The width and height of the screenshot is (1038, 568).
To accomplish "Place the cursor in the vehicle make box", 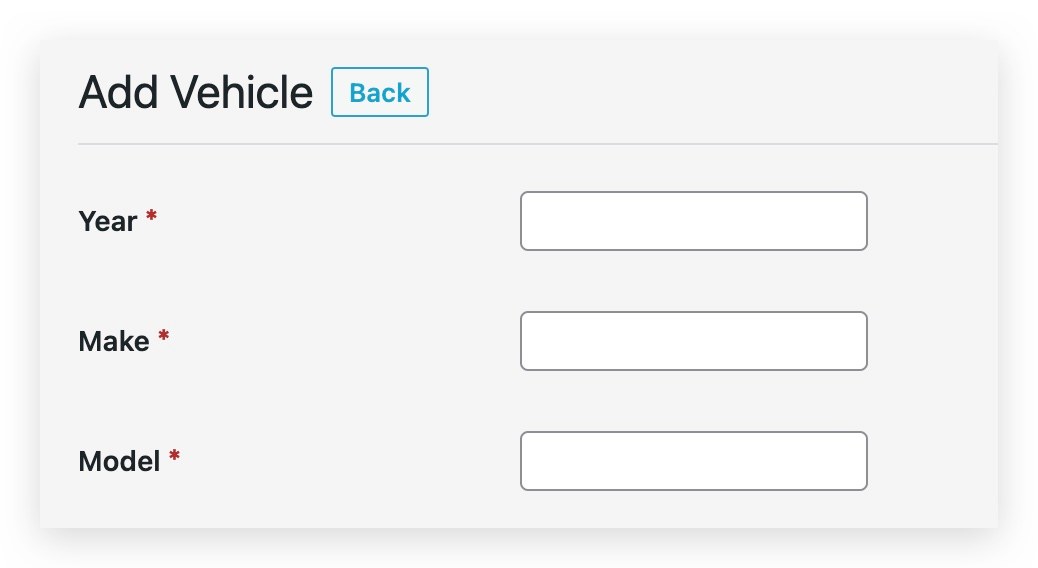I will tap(693, 341).
